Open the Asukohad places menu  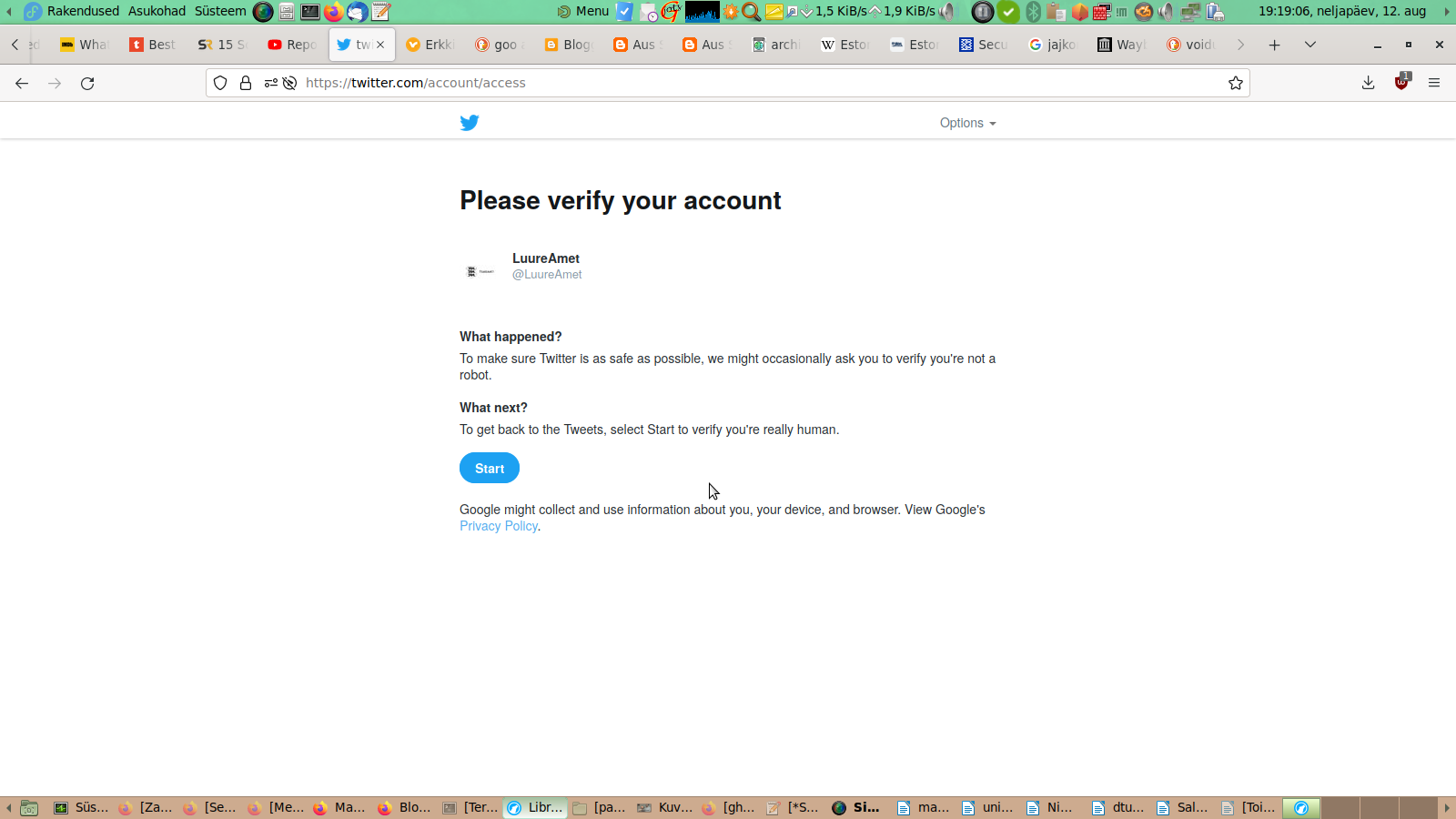tap(157, 11)
